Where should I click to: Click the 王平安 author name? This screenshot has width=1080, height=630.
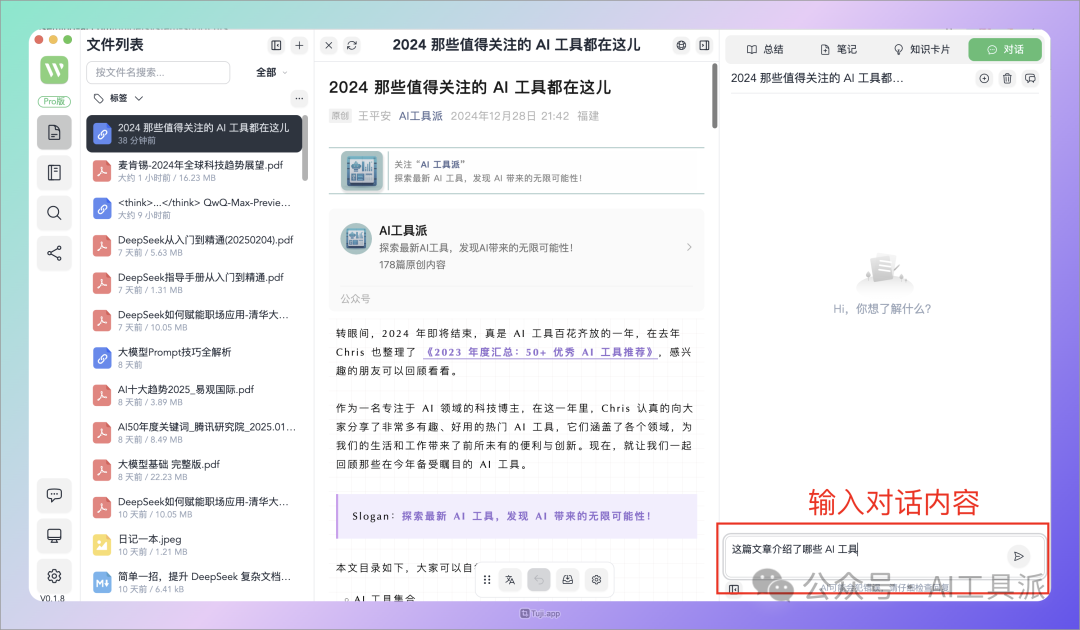(x=374, y=116)
